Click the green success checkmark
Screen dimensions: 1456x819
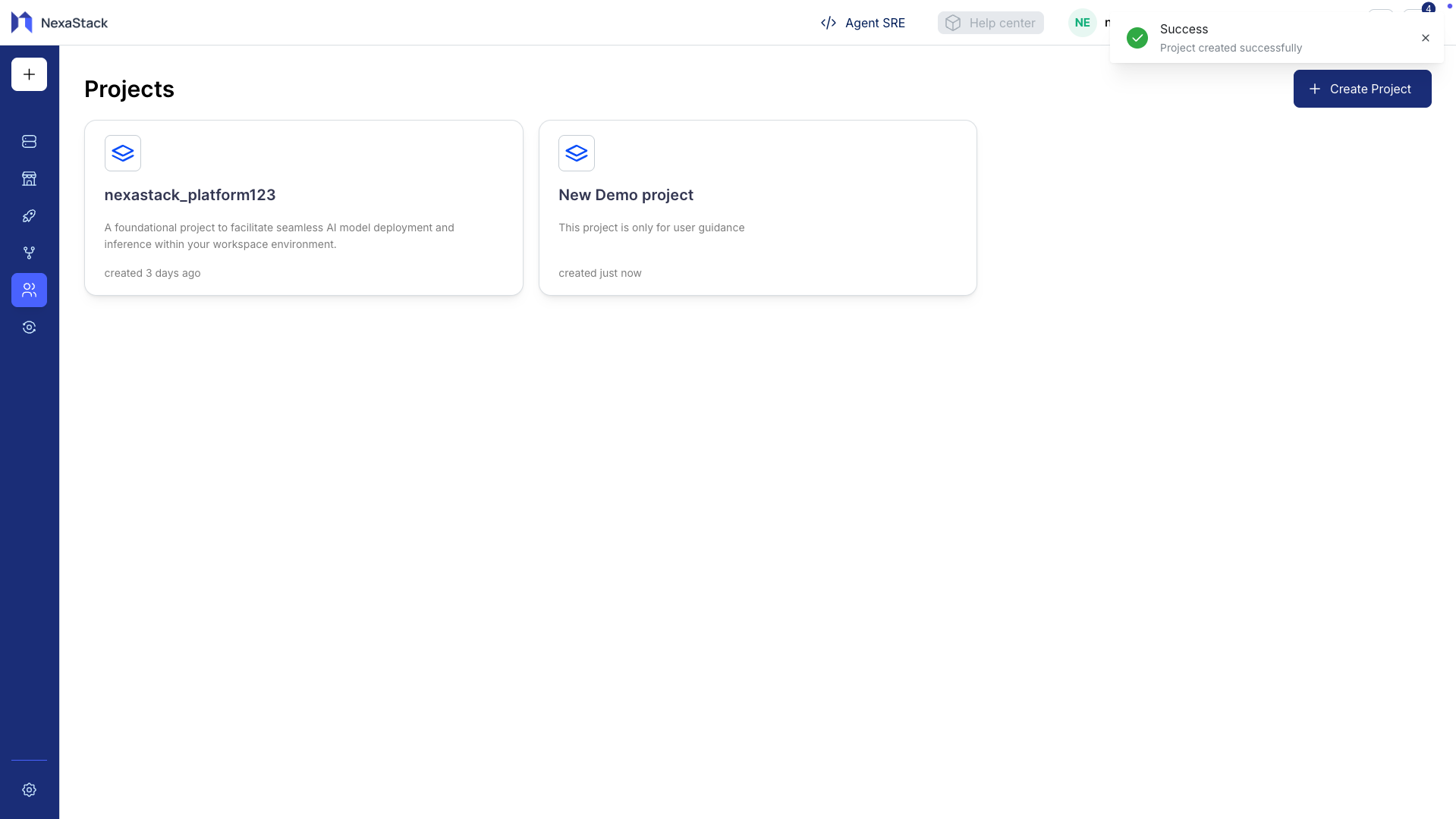click(1137, 37)
